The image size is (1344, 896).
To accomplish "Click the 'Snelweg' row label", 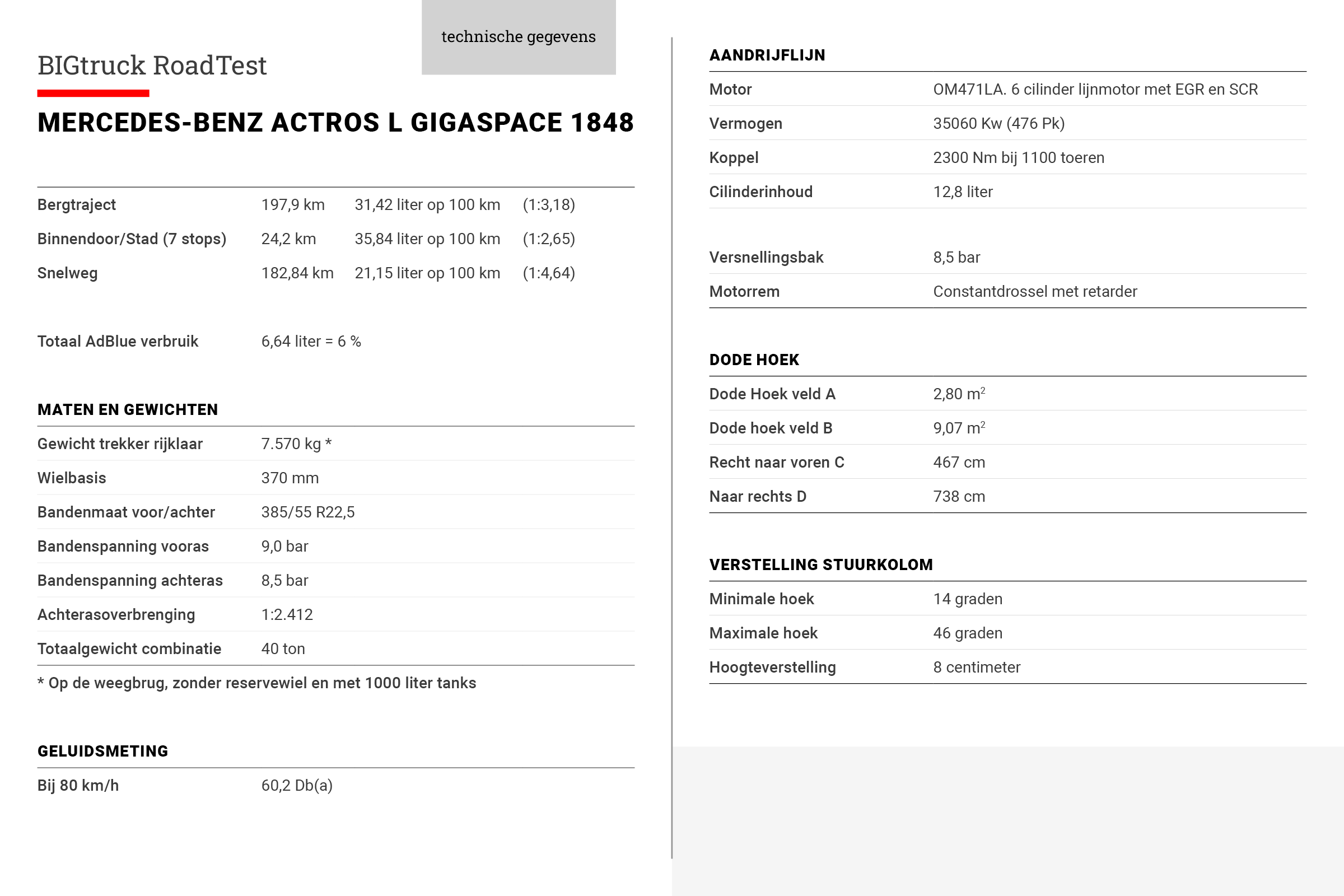I will pyautogui.click(x=67, y=273).
